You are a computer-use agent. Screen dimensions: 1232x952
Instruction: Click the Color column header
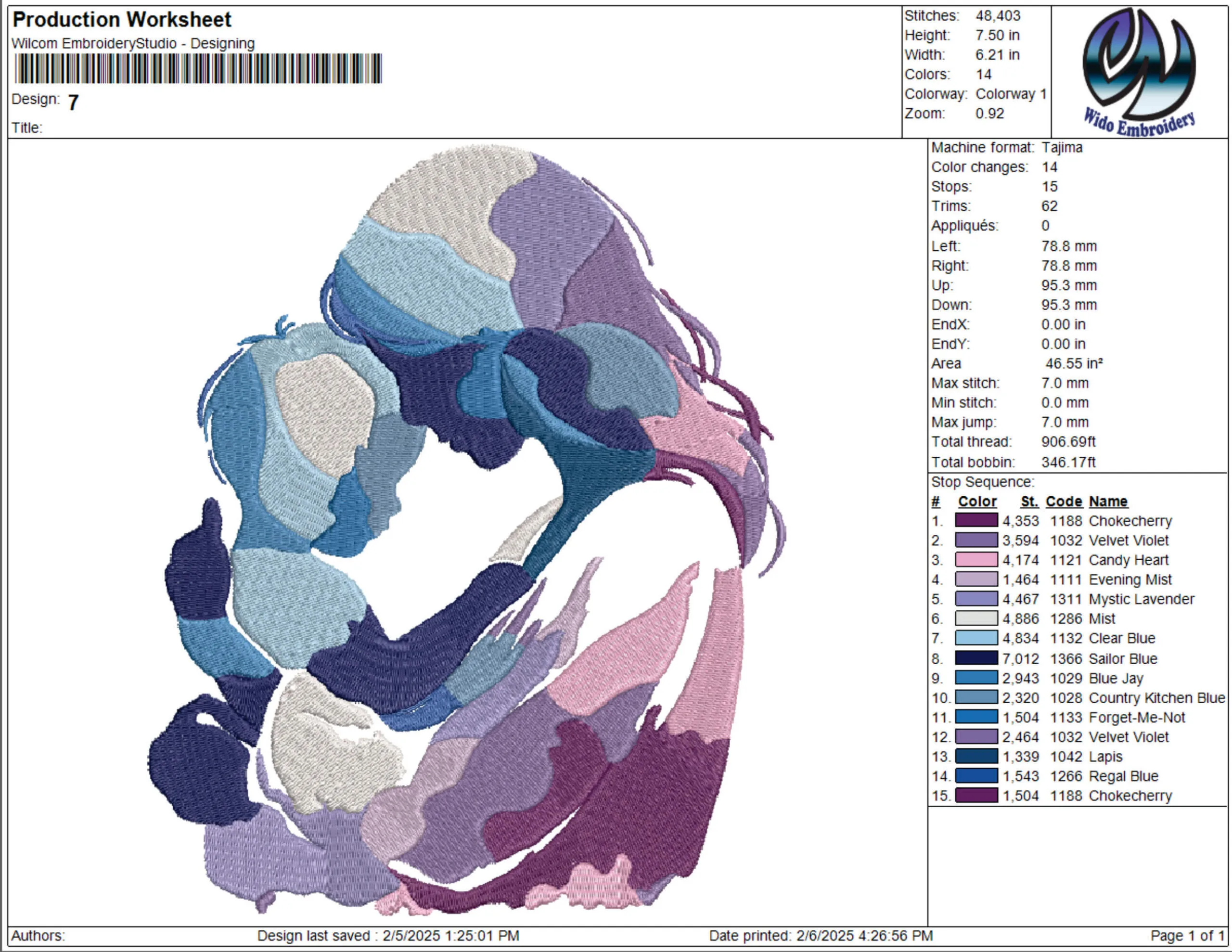[x=977, y=501]
